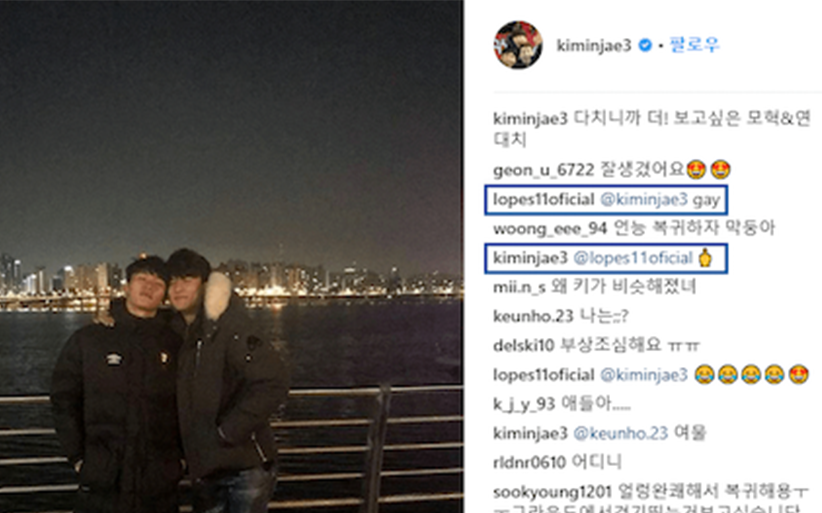Viewport: 822px width, 513px height.
Task: Open the sookyoung1201 commenter profile
Action: pyautogui.click(x=552, y=492)
